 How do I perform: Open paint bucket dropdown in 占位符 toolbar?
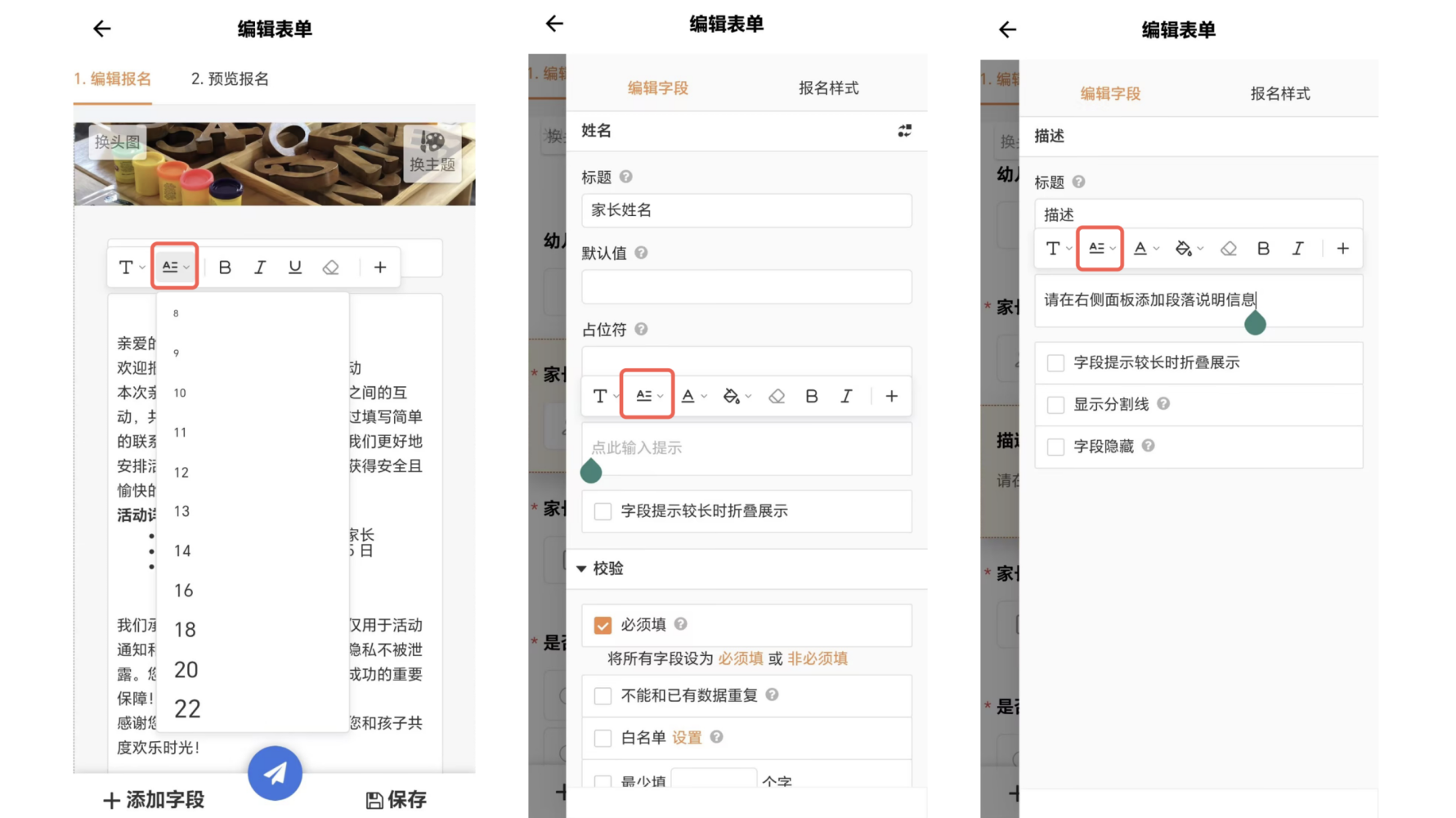click(736, 397)
